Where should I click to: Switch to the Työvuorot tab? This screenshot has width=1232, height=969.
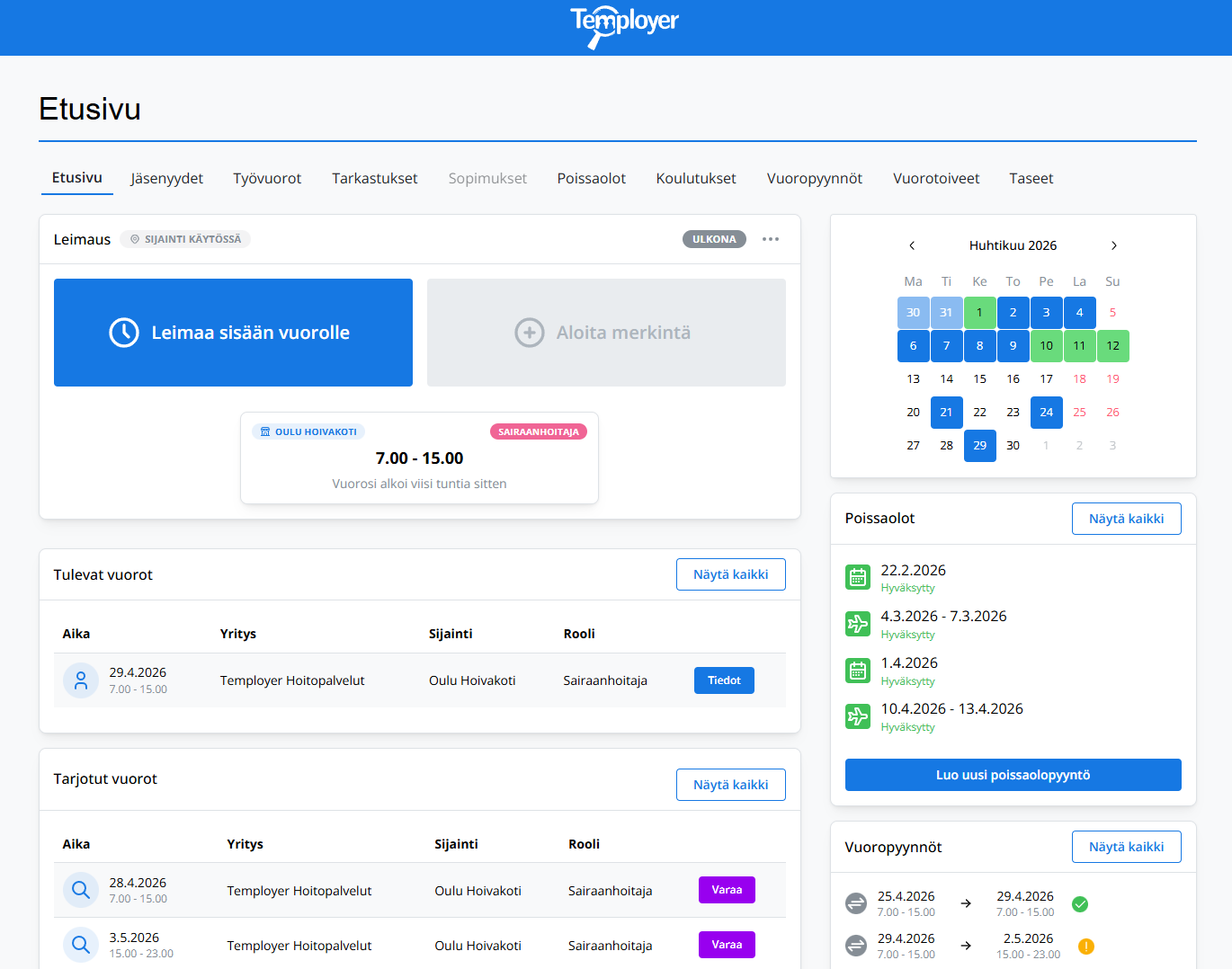(267, 178)
